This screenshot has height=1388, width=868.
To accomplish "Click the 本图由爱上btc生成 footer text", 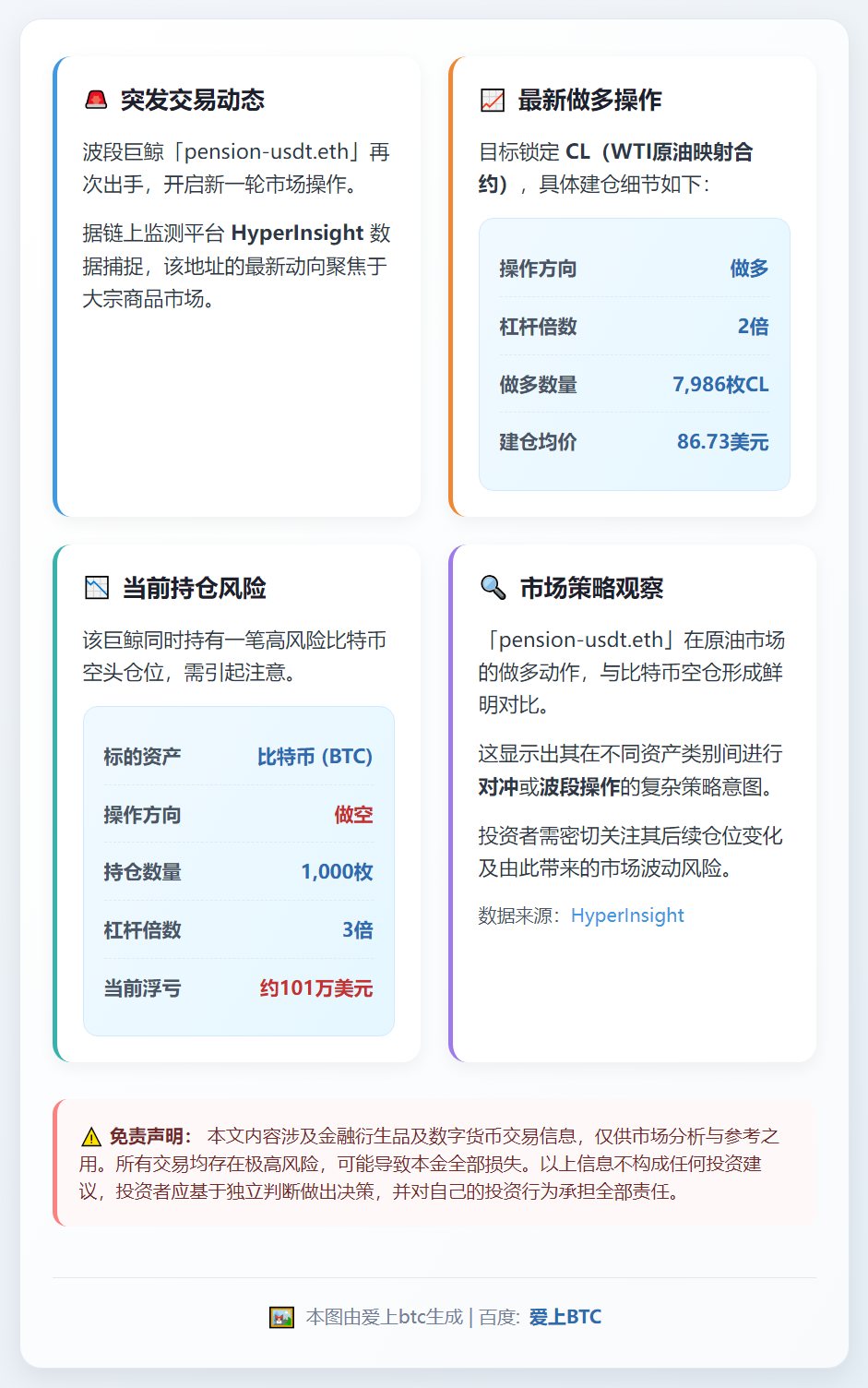I will point(385,1317).
